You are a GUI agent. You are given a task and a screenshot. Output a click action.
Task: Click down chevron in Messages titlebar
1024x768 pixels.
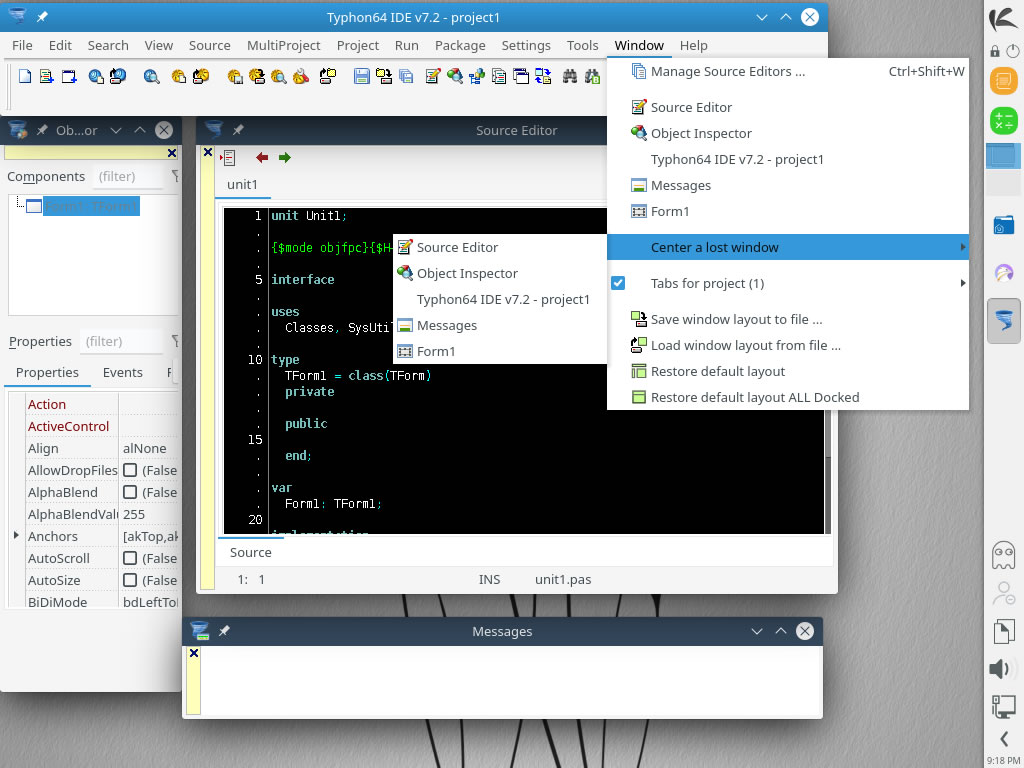click(757, 631)
